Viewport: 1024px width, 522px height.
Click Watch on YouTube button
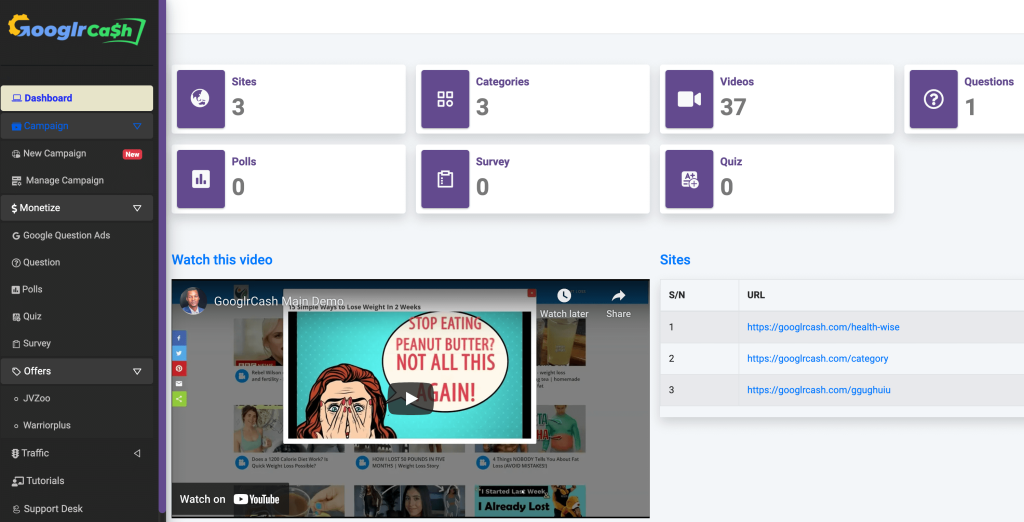(x=230, y=499)
